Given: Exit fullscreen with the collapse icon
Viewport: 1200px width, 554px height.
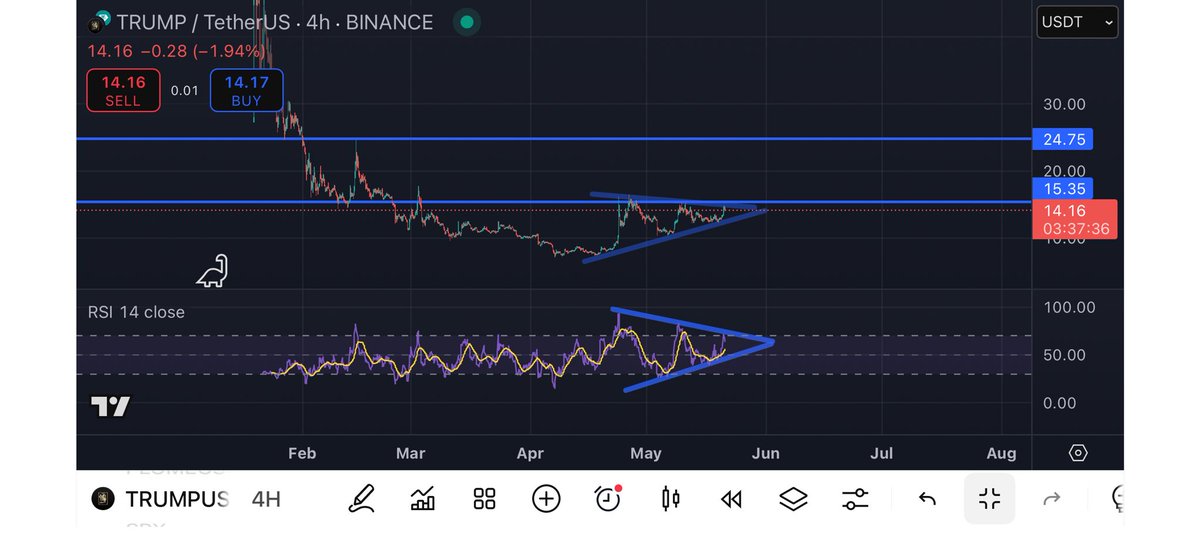Looking at the screenshot, I should click(989, 498).
